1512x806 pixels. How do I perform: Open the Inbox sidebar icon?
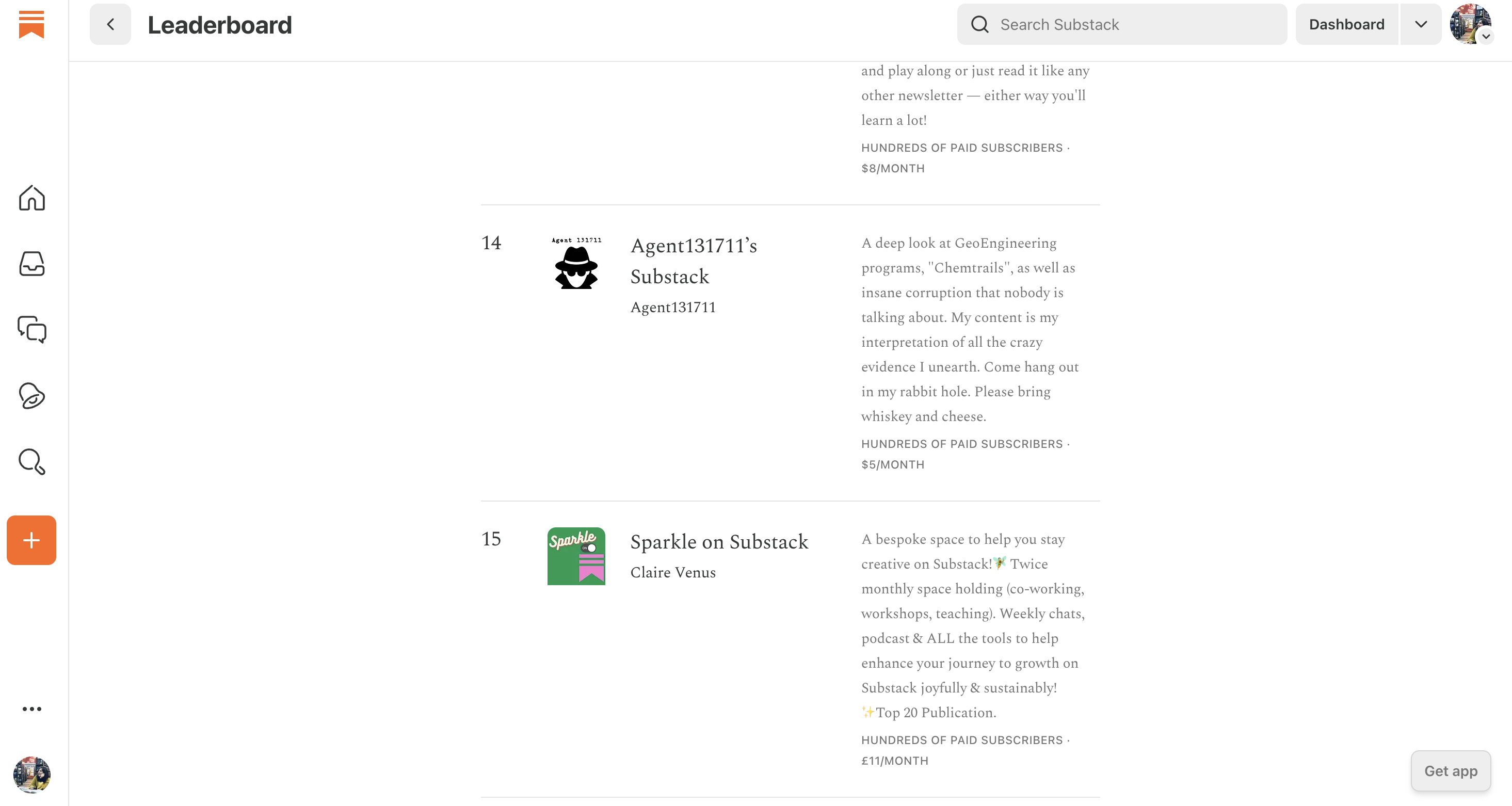(31, 264)
